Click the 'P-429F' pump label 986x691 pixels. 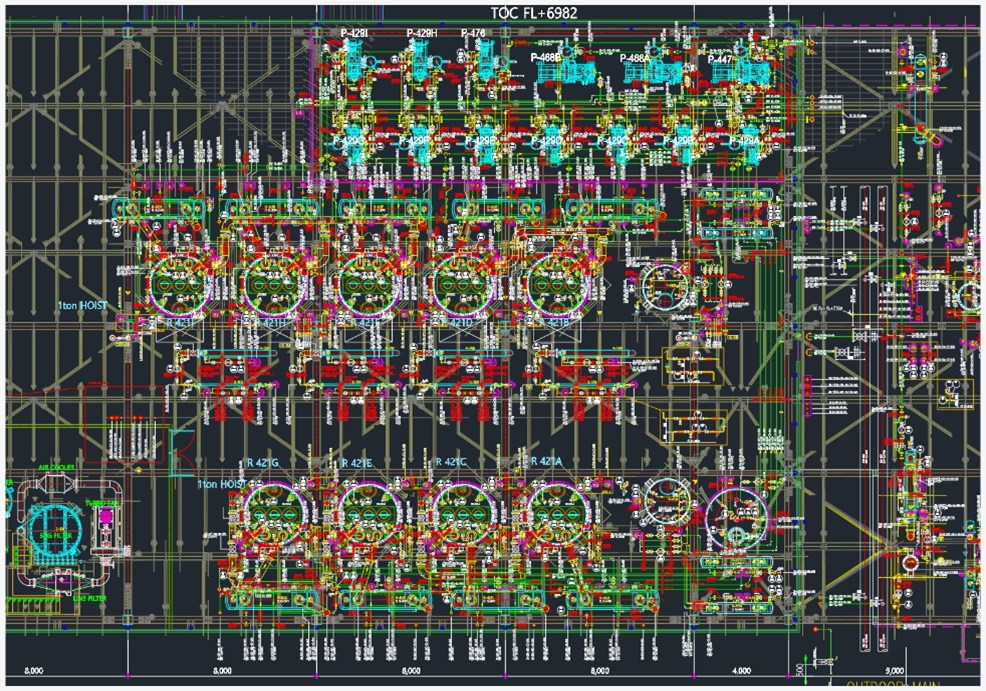tap(415, 141)
